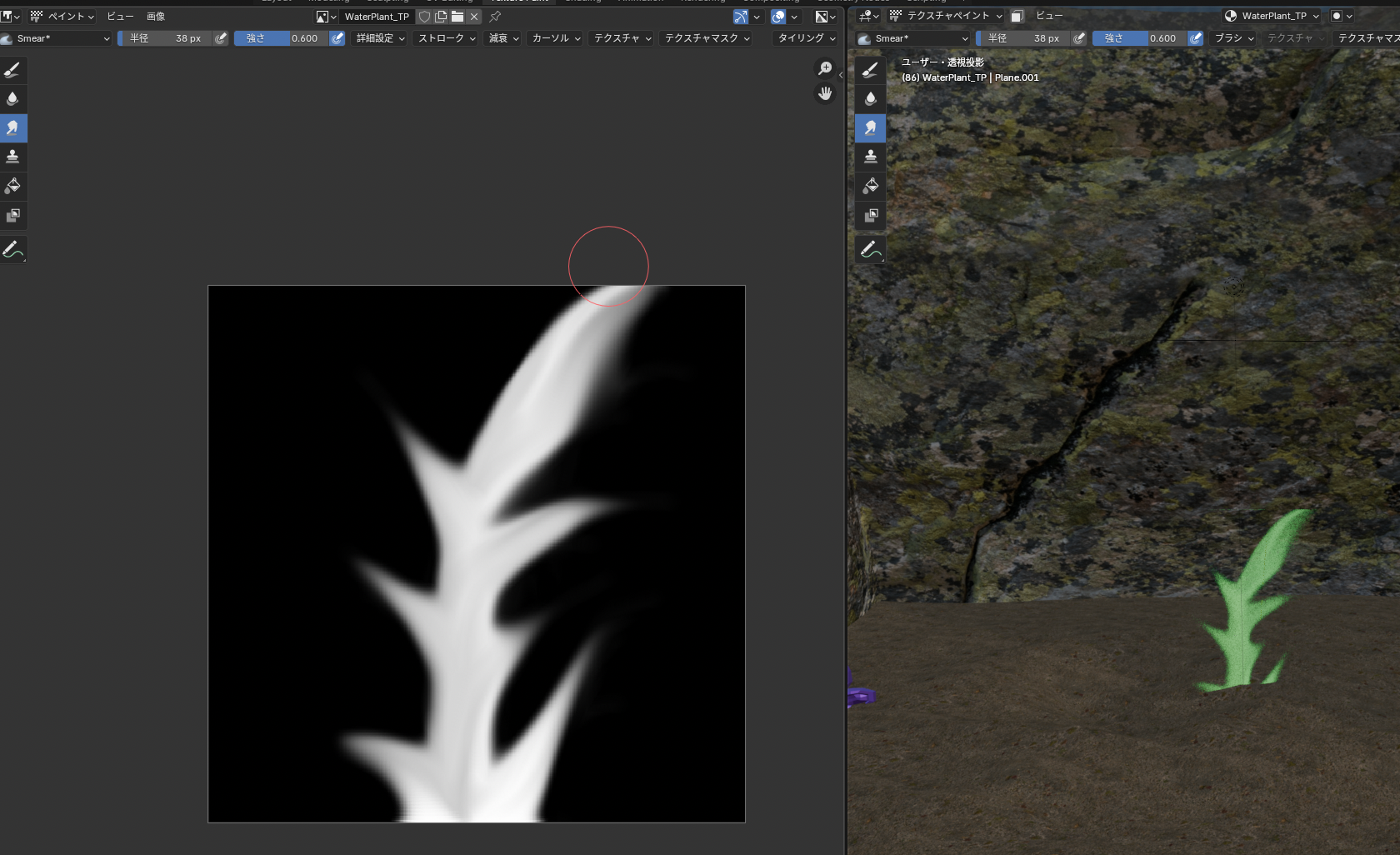This screenshot has width=1400, height=855.
Task: Click the 半径 radius slider in image editor
Action: pyautogui.click(x=165, y=38)
